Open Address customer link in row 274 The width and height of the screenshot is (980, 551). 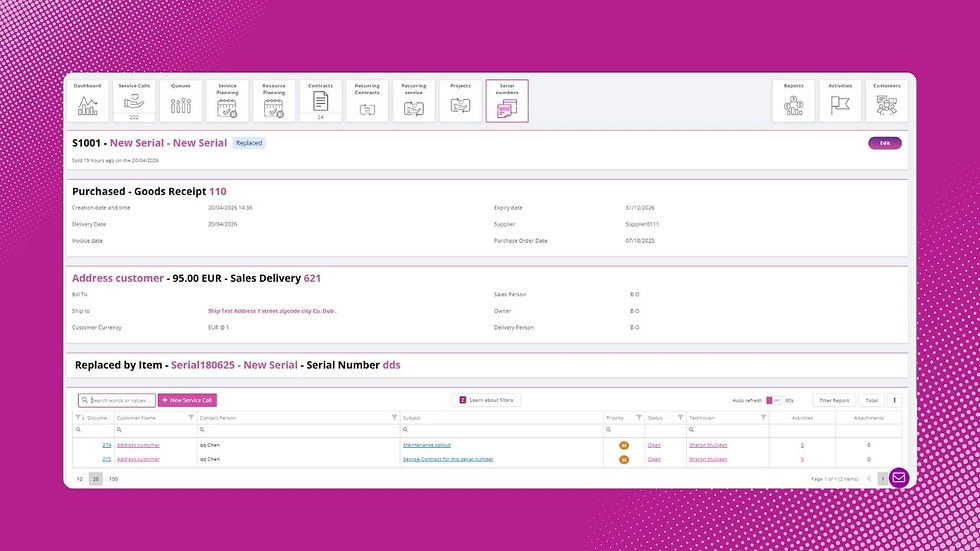(138, 445)
